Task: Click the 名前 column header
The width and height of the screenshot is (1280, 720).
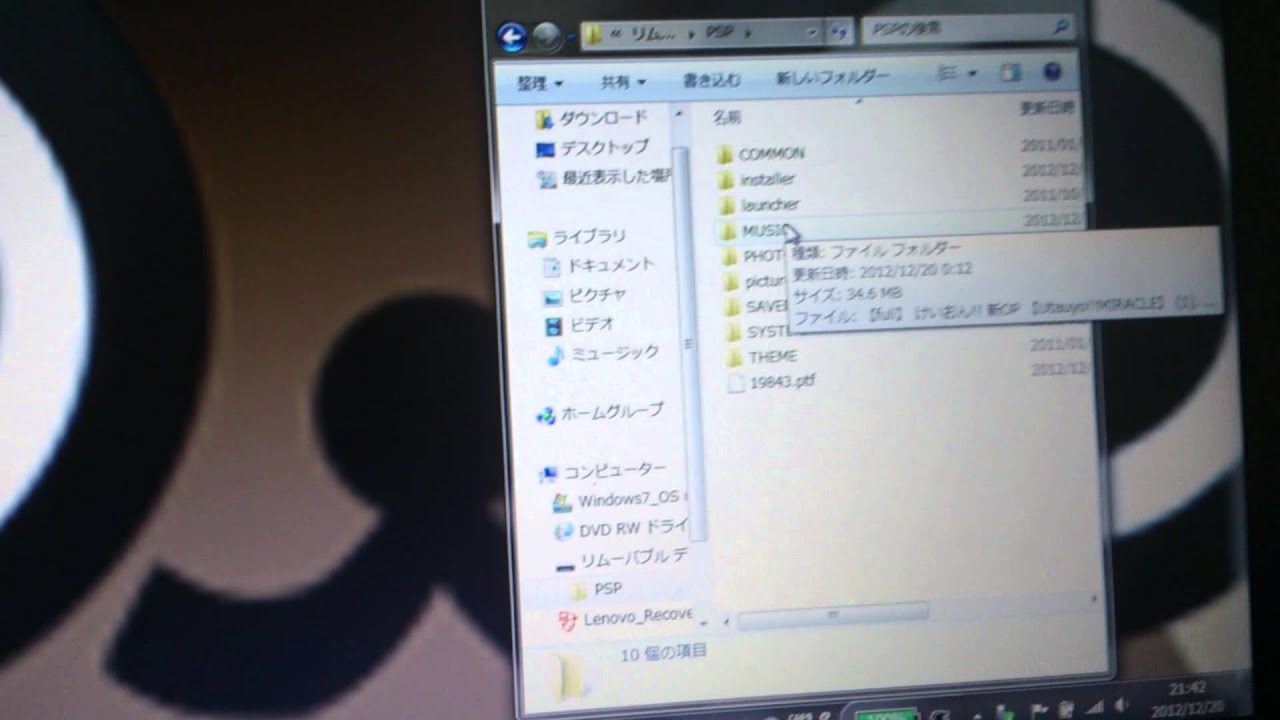Action: 727,118
